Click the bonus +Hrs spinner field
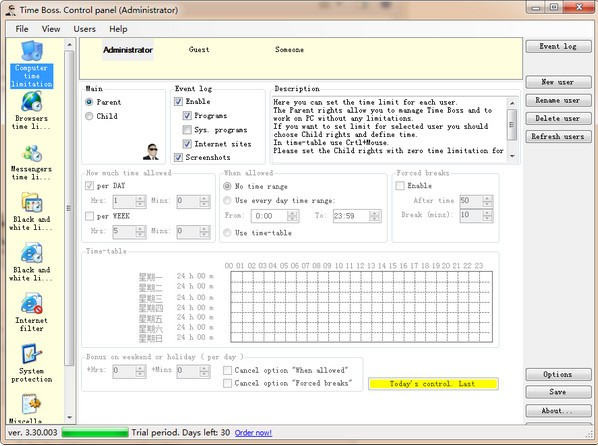The width and height of the screenshot is (598, 446). click(129, 371)
